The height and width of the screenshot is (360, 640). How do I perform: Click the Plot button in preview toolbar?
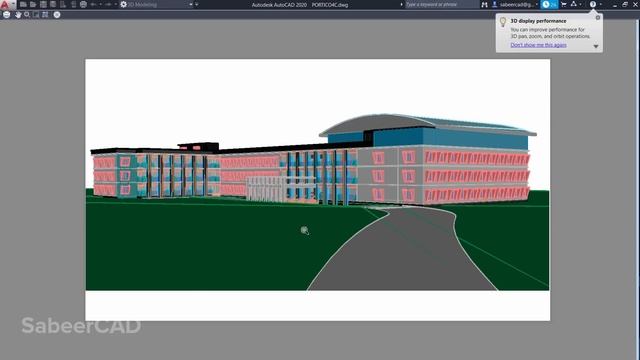point(7,15)
